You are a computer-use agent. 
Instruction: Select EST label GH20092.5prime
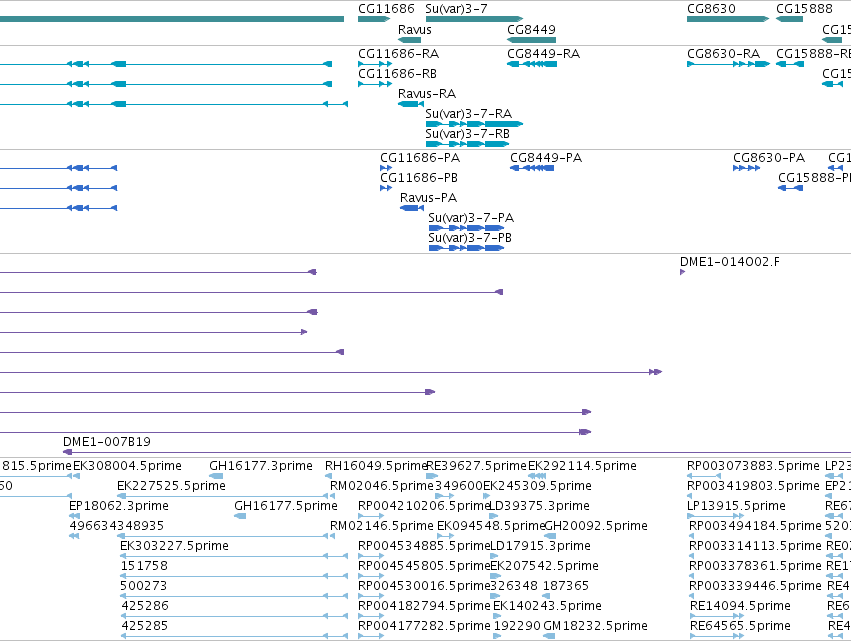point(595,526)
